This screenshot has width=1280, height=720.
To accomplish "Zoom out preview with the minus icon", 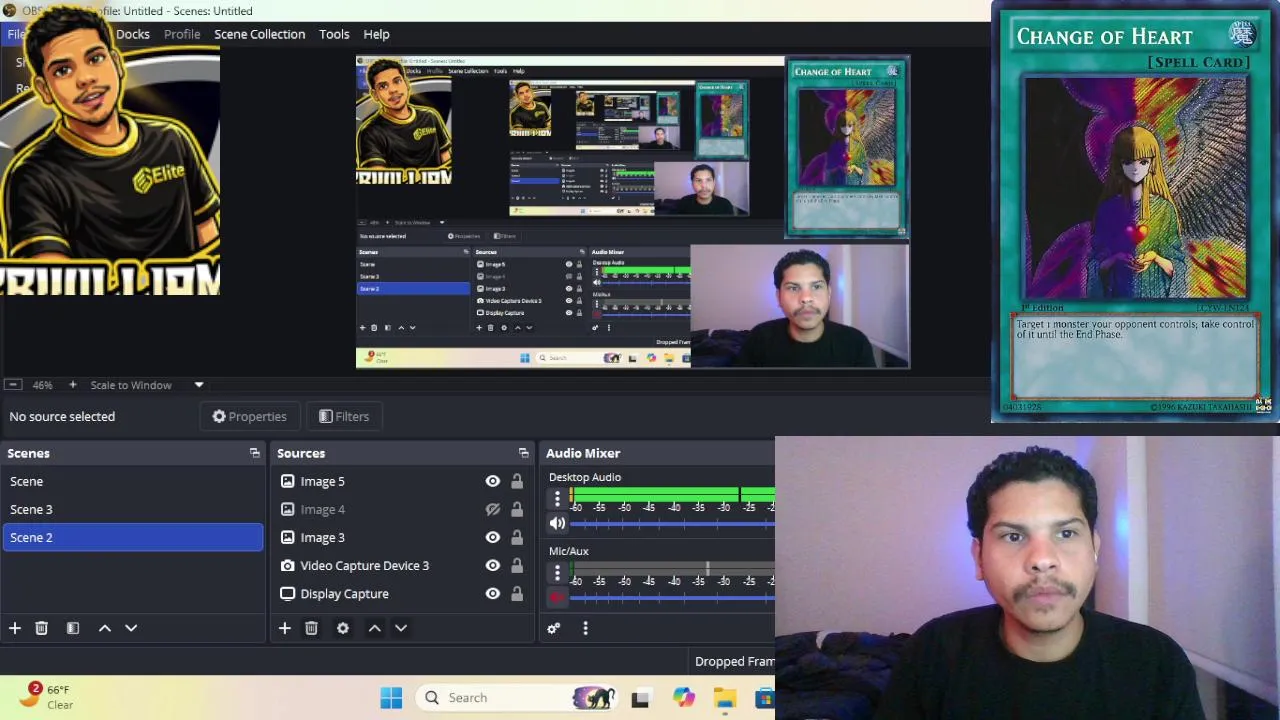I will pyautogui.click(x=12, y=385).
